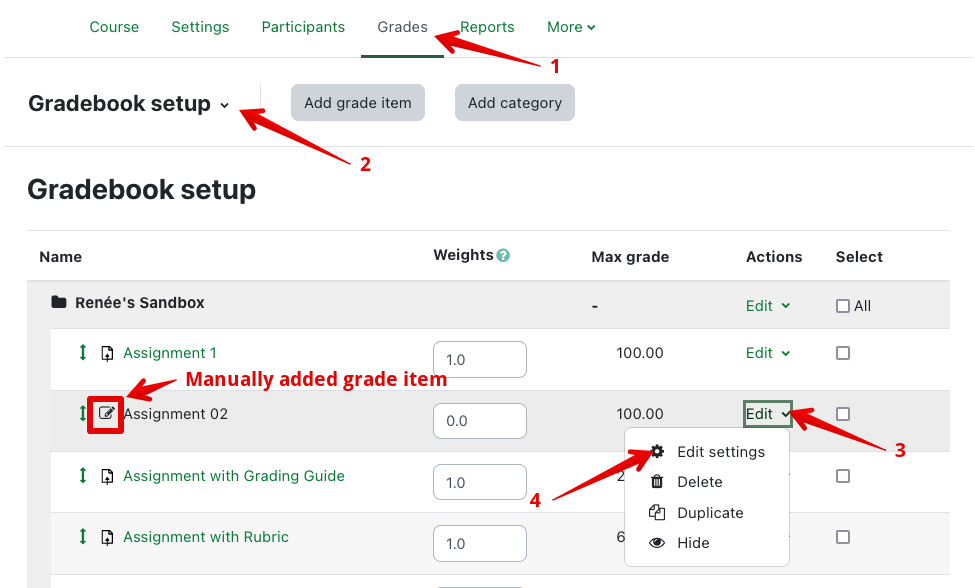Click the Weights help question mark icon
975x588 pixels.
(503, 256)
